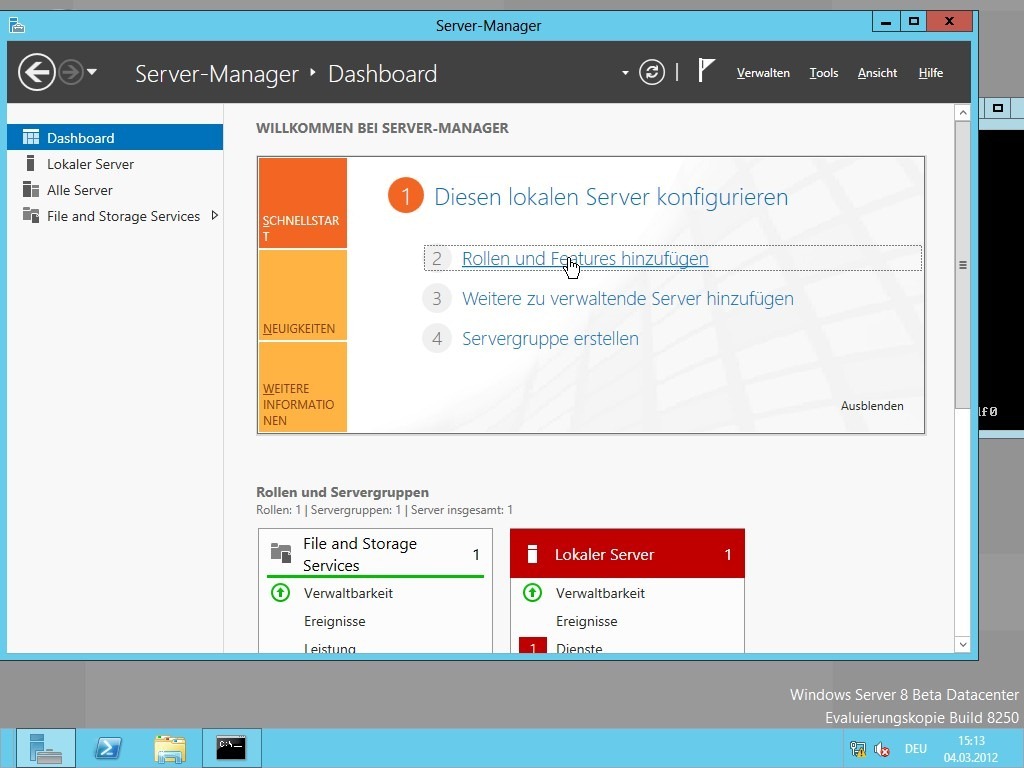This screenshot has height=768, width=1024.
Task: Open the Tools menu
Action: [x=824, y=73]
